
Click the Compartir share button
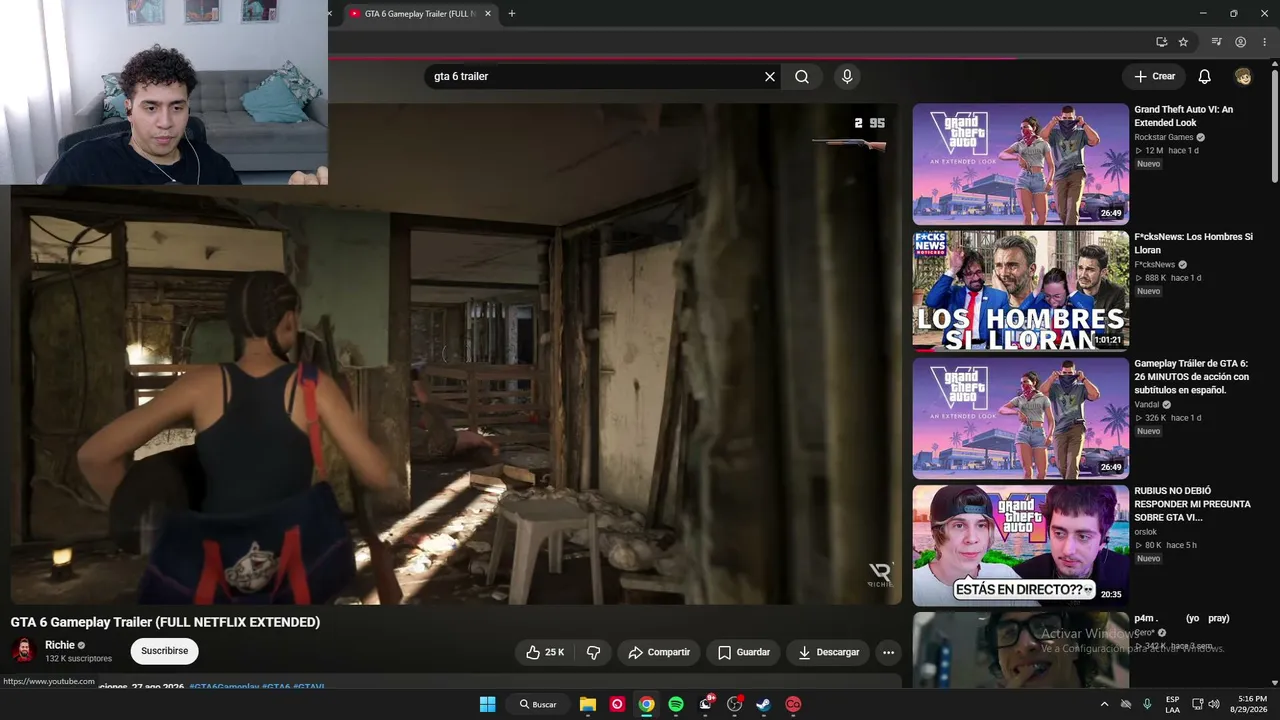pos(659,652)
